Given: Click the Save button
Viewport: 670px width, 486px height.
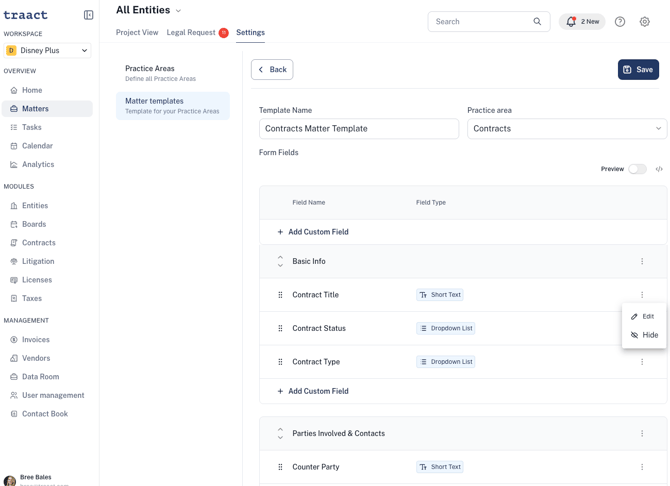Looking at the screenshot, I should point(638,69).
